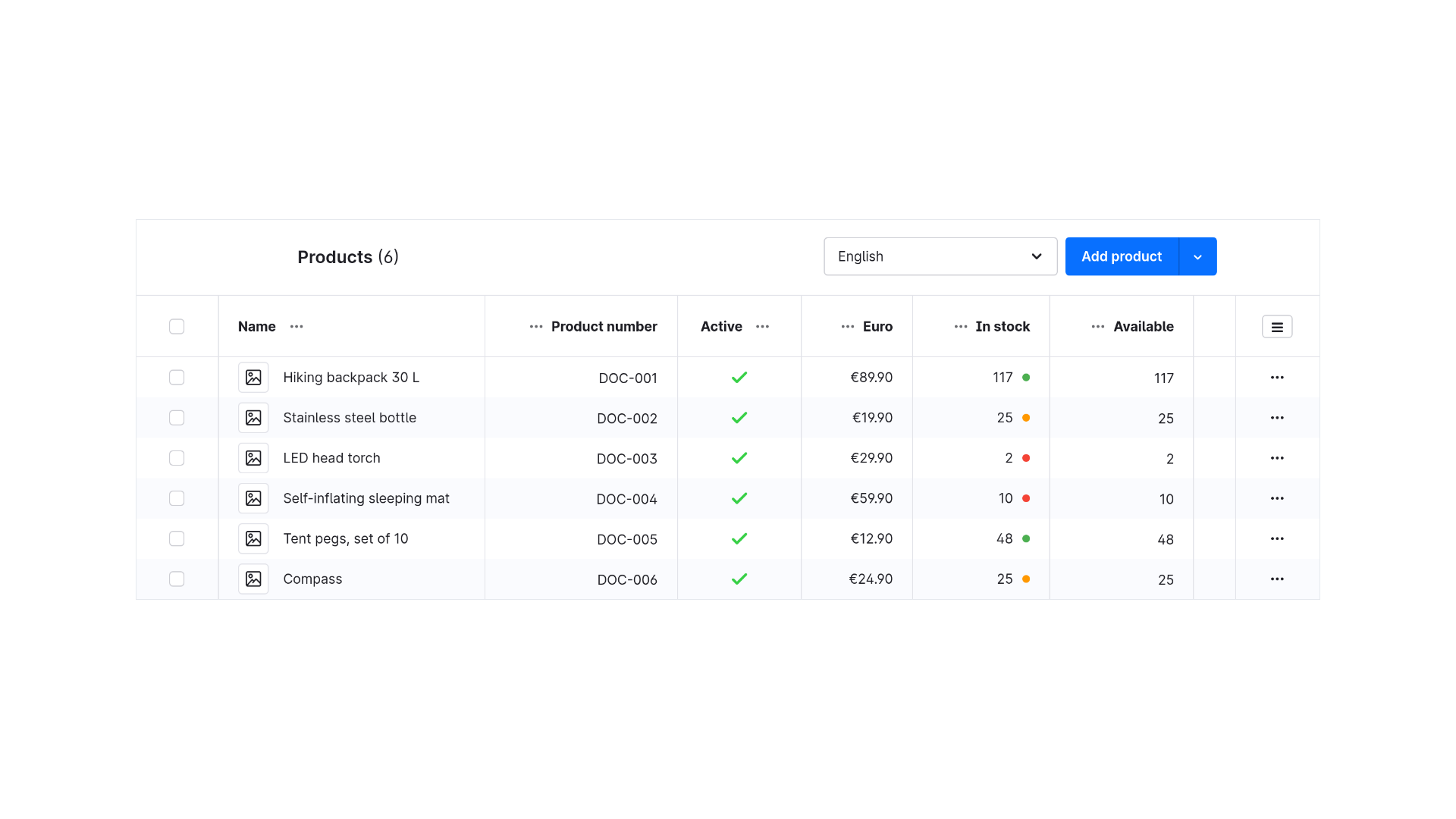Open row actions for Stainless steel bottle
1456x819 pixels.
(x=1277, y=418)
